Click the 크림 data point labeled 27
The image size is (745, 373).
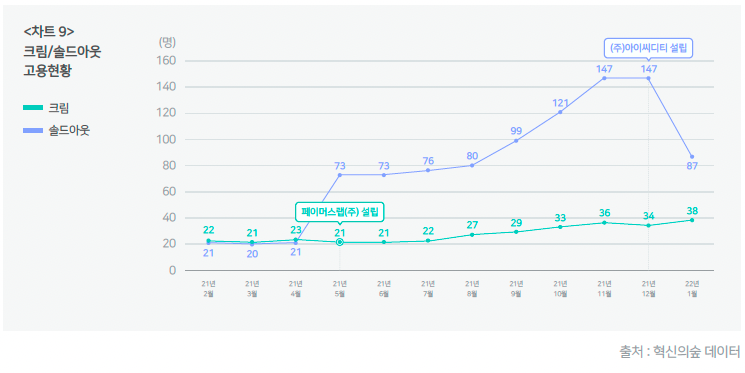[472, 235]
